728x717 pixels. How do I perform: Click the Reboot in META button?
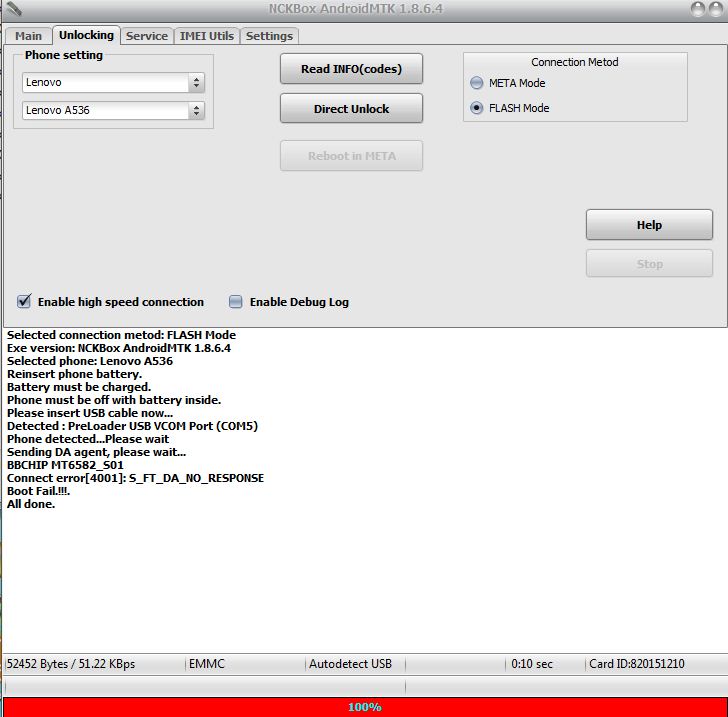[351, 156]
